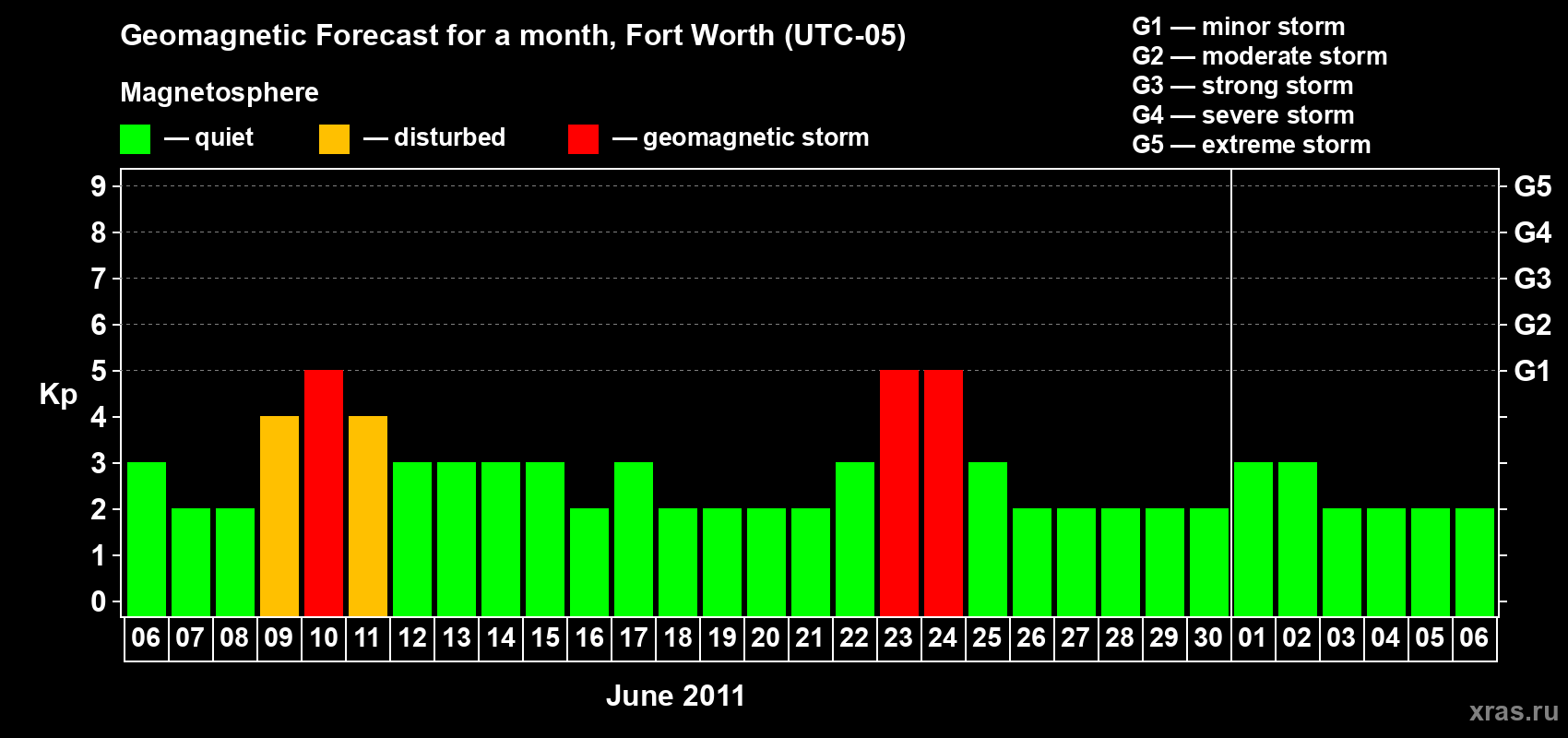
Task: Click 'G2 — moderate storm' legend line
Action: click(x=1260, y=56)
